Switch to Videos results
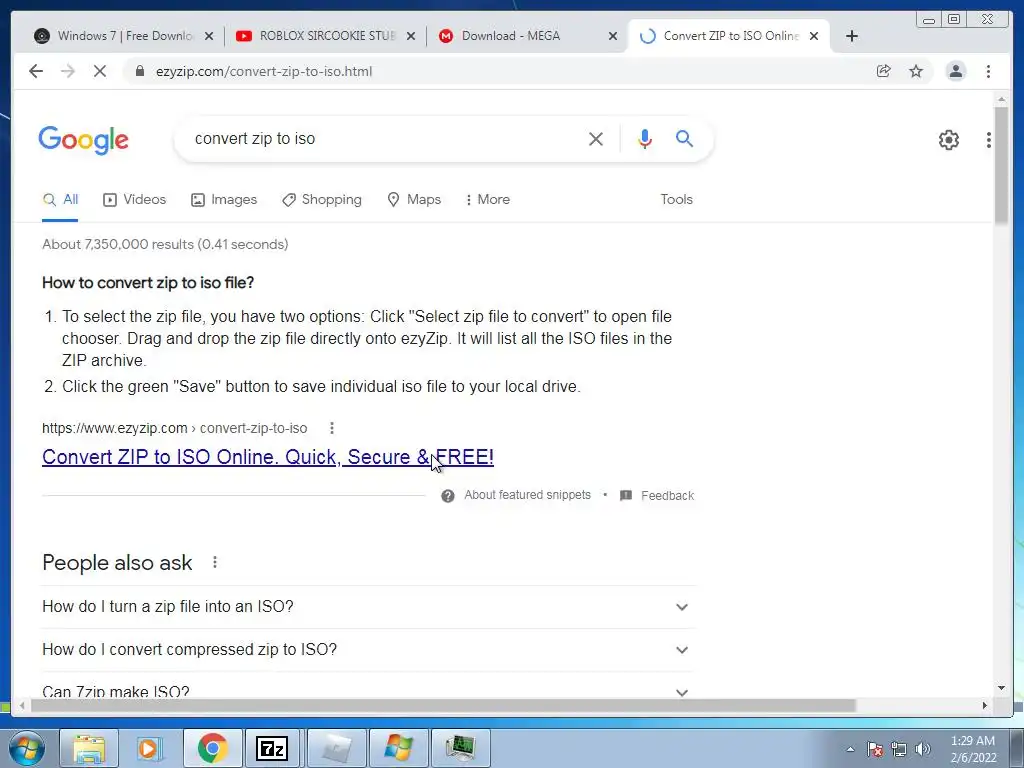The width and height of the screenshot is (1024, 768). point(135,200)
